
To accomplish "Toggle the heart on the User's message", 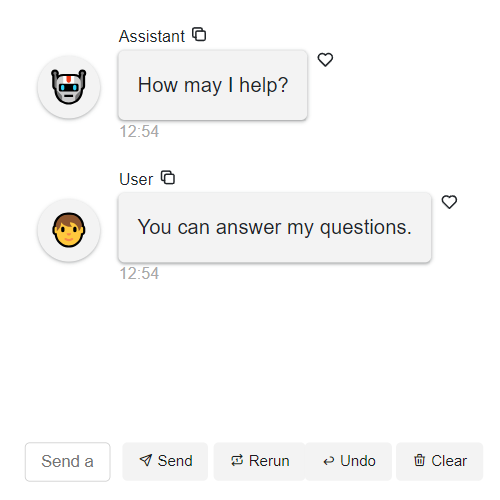I will coord(449,202).
